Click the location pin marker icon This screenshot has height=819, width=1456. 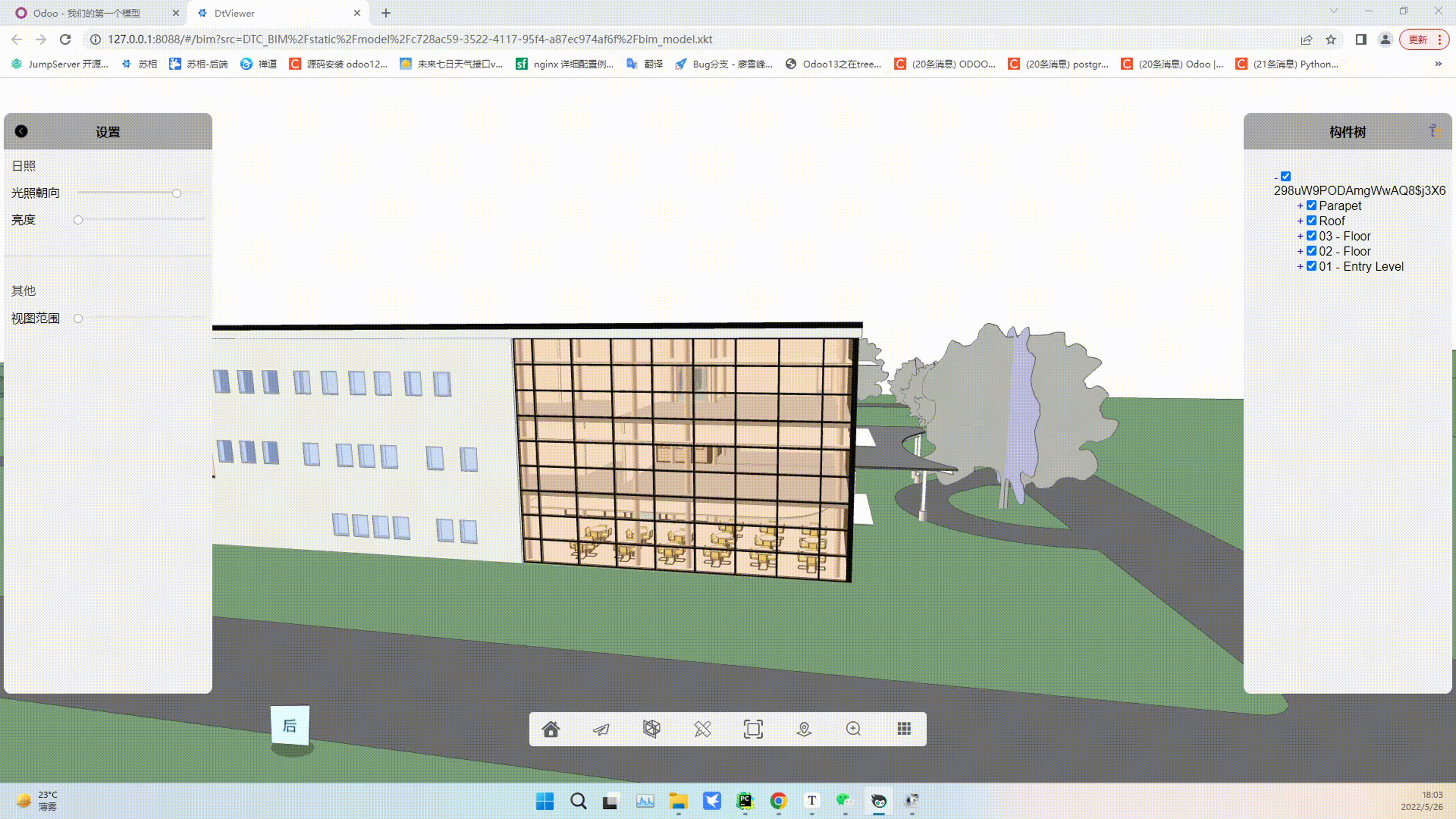click(x=804, y=729)
